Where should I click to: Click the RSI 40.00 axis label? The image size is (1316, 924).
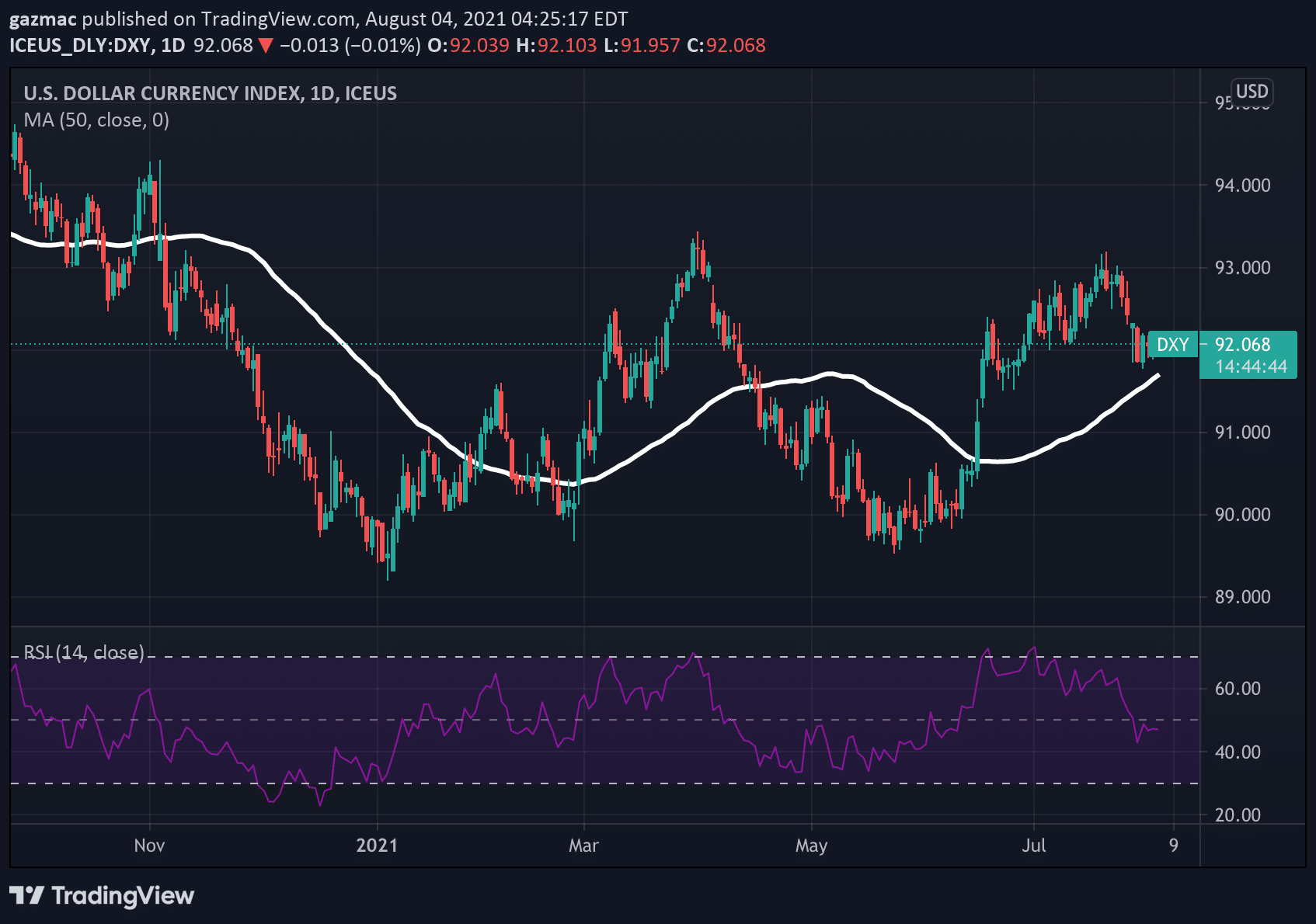pos(1238,752)
